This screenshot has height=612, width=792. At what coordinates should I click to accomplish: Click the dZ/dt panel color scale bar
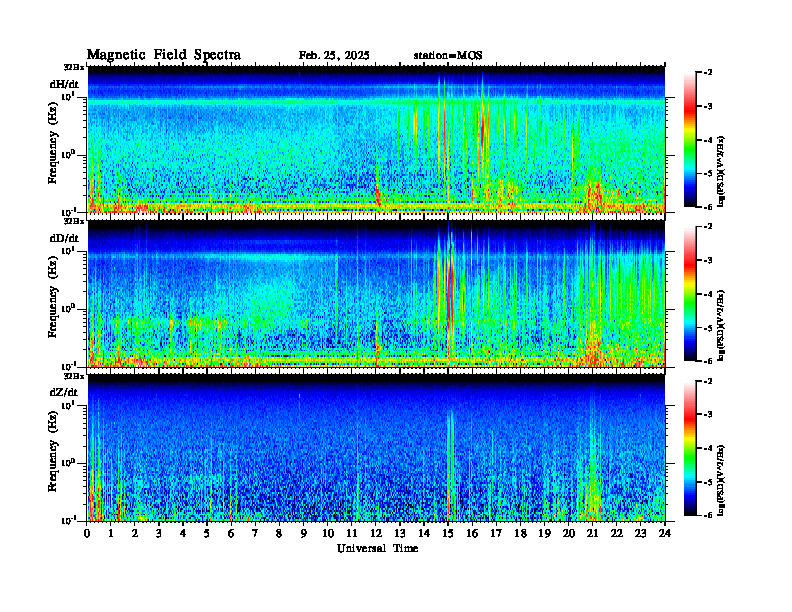[x=690, y=447]
